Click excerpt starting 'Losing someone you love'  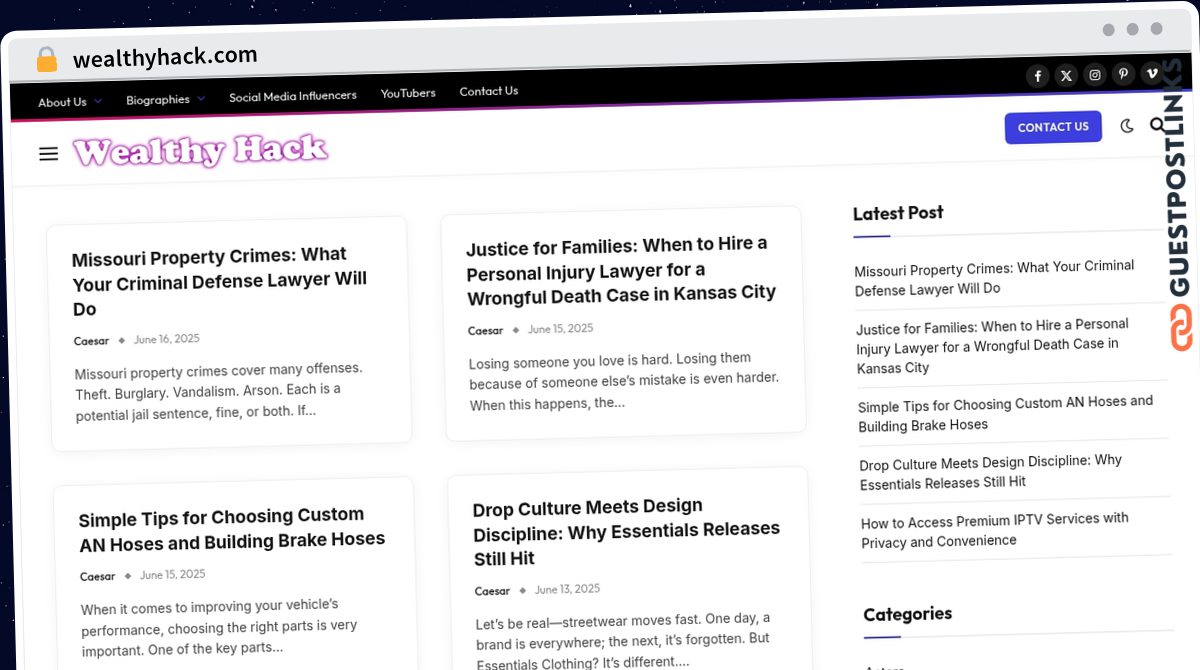(x=623, y=381)
